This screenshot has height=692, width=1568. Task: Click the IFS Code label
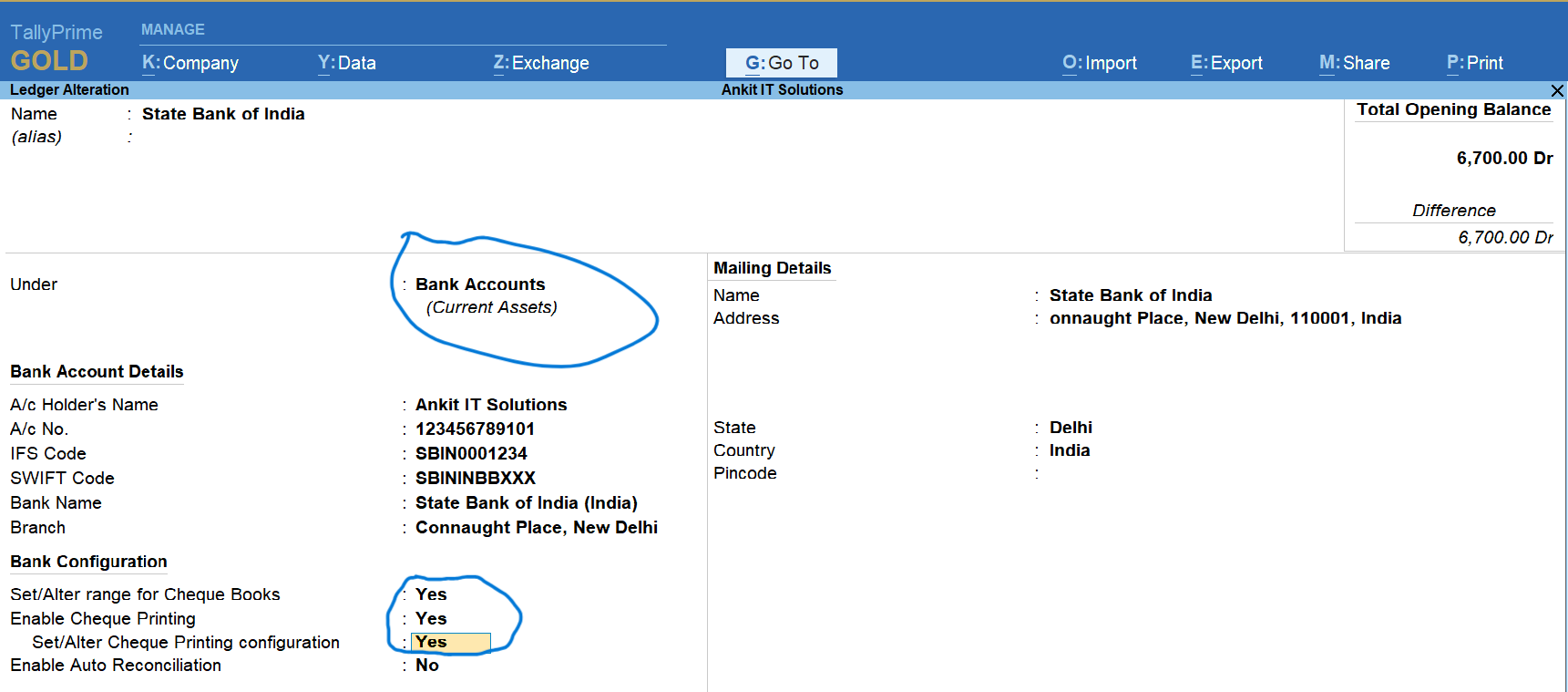coord(48,454)
